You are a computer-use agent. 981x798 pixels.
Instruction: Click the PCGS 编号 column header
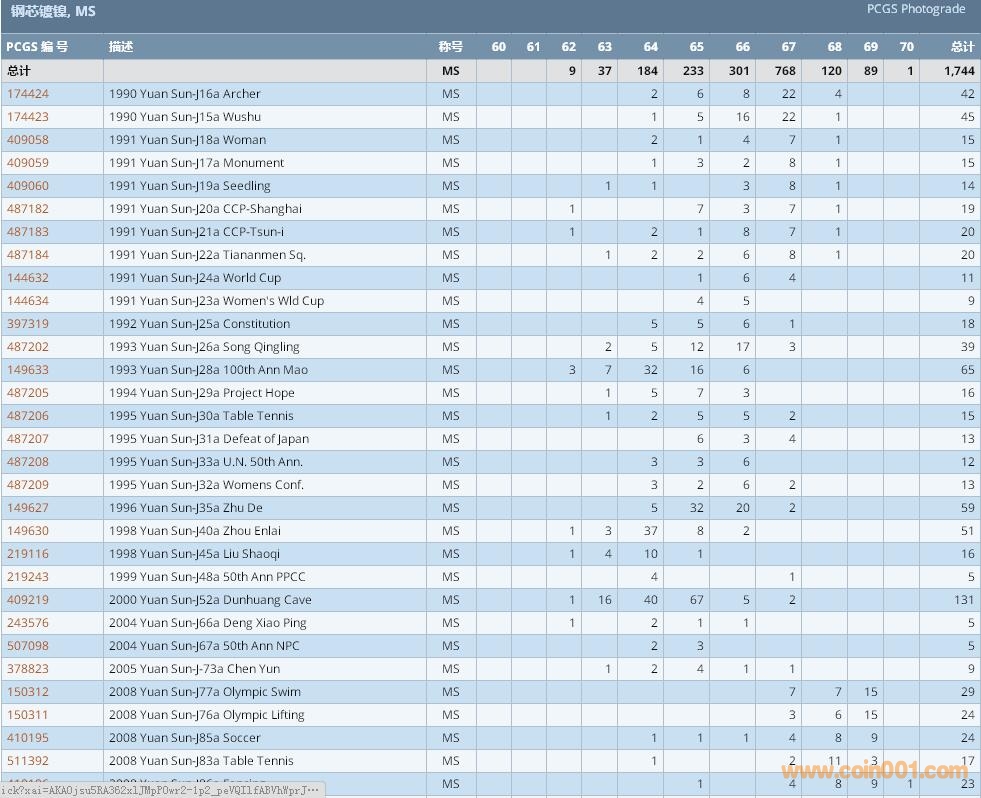pos(37,47)
